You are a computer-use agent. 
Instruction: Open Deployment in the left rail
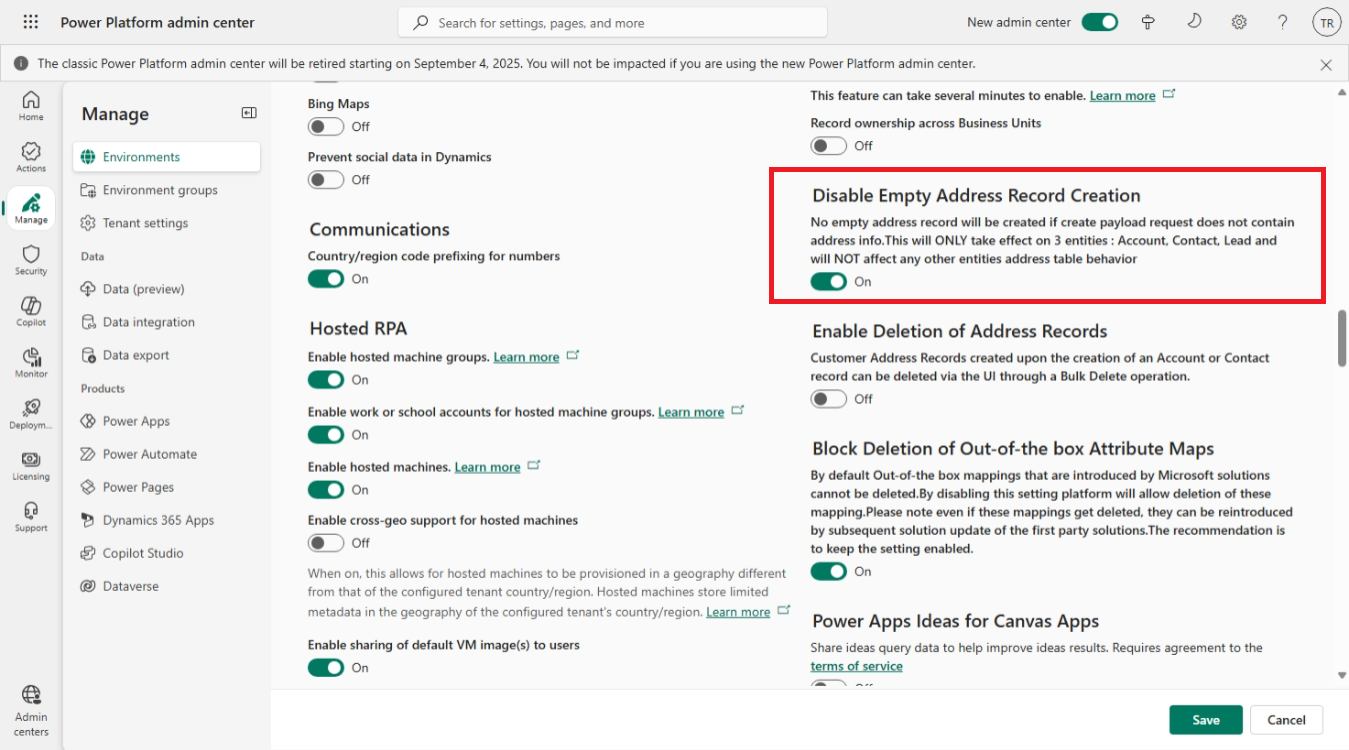(31, 414)
